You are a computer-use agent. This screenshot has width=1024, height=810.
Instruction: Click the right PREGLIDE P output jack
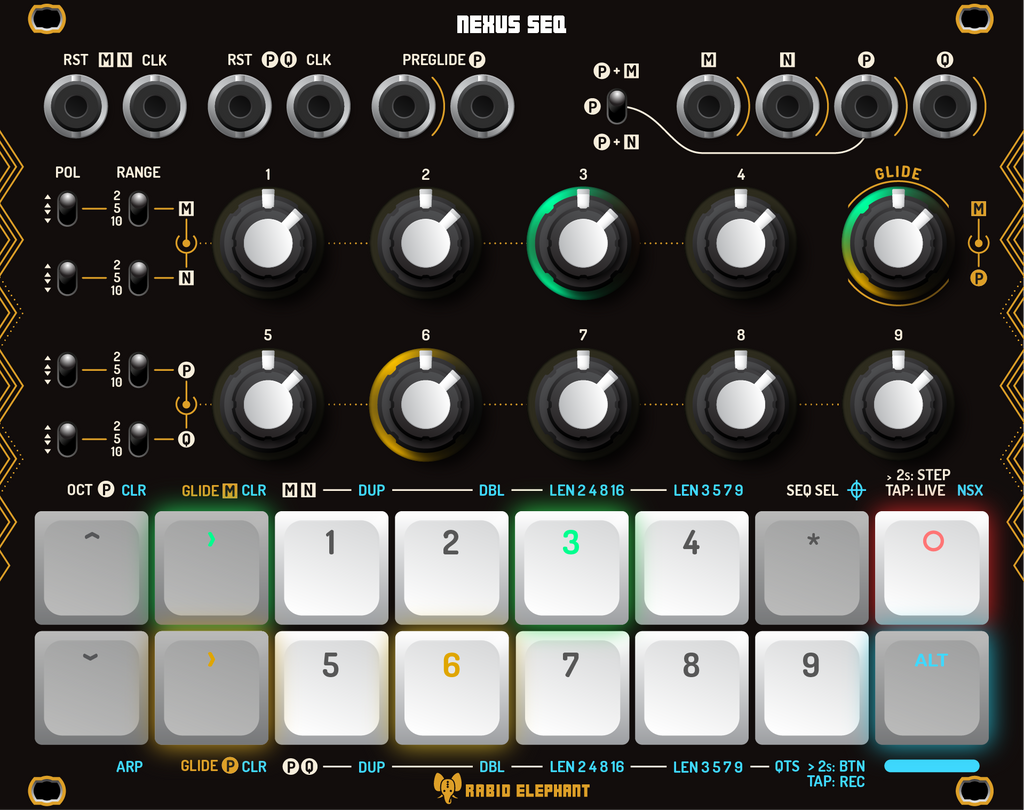(x=482, y=106)
